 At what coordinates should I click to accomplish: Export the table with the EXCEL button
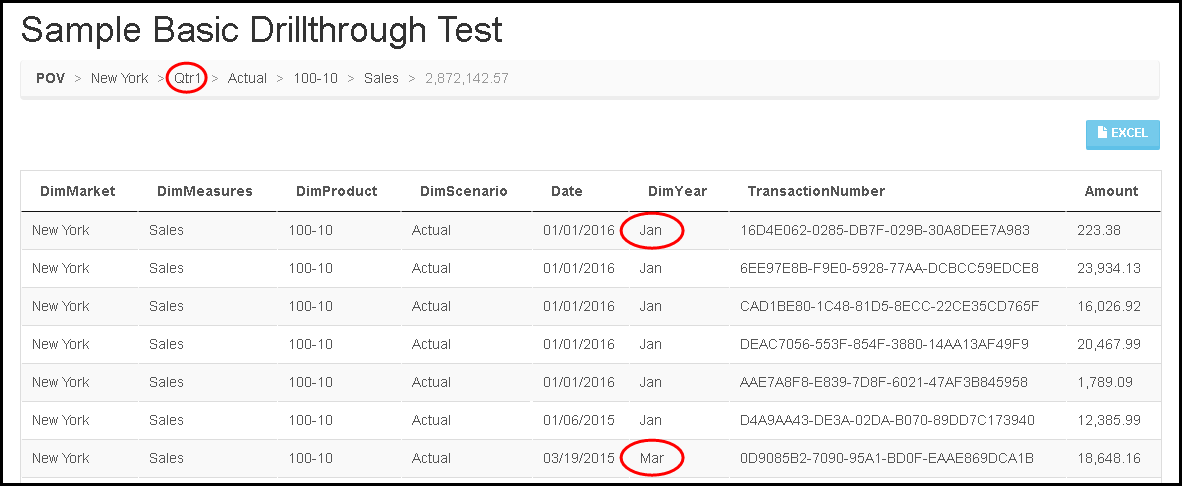click(x=1122, y=134)
